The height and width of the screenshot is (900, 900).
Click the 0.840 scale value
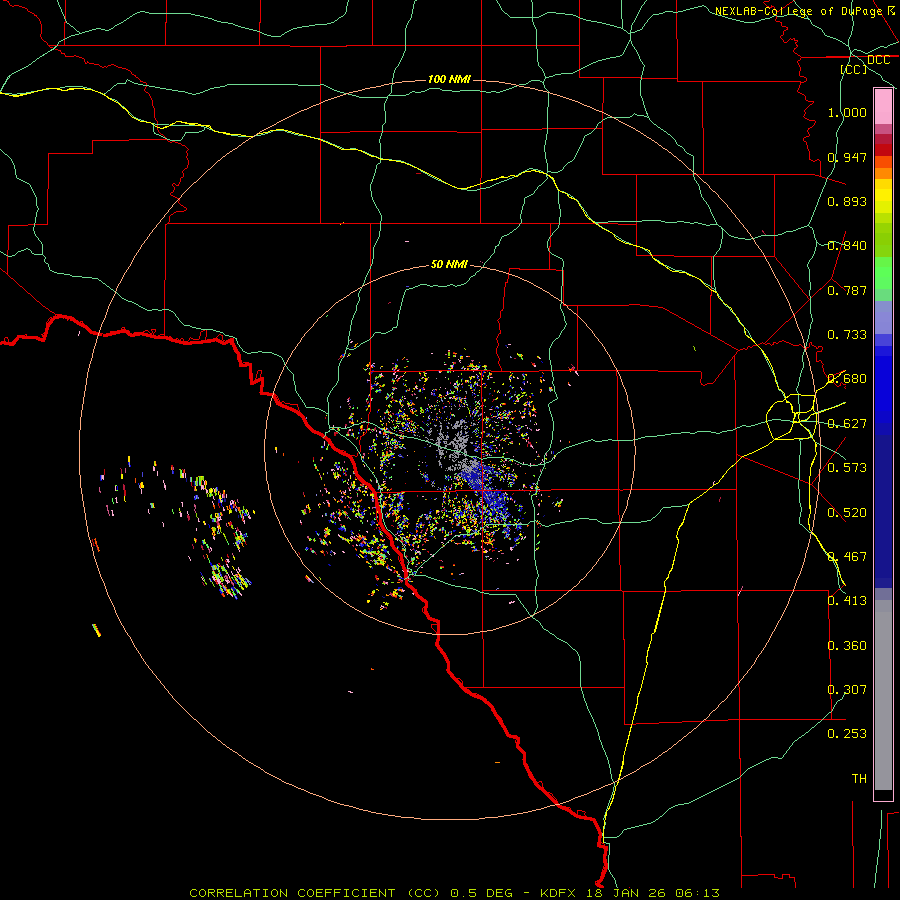tap(847, 246)
